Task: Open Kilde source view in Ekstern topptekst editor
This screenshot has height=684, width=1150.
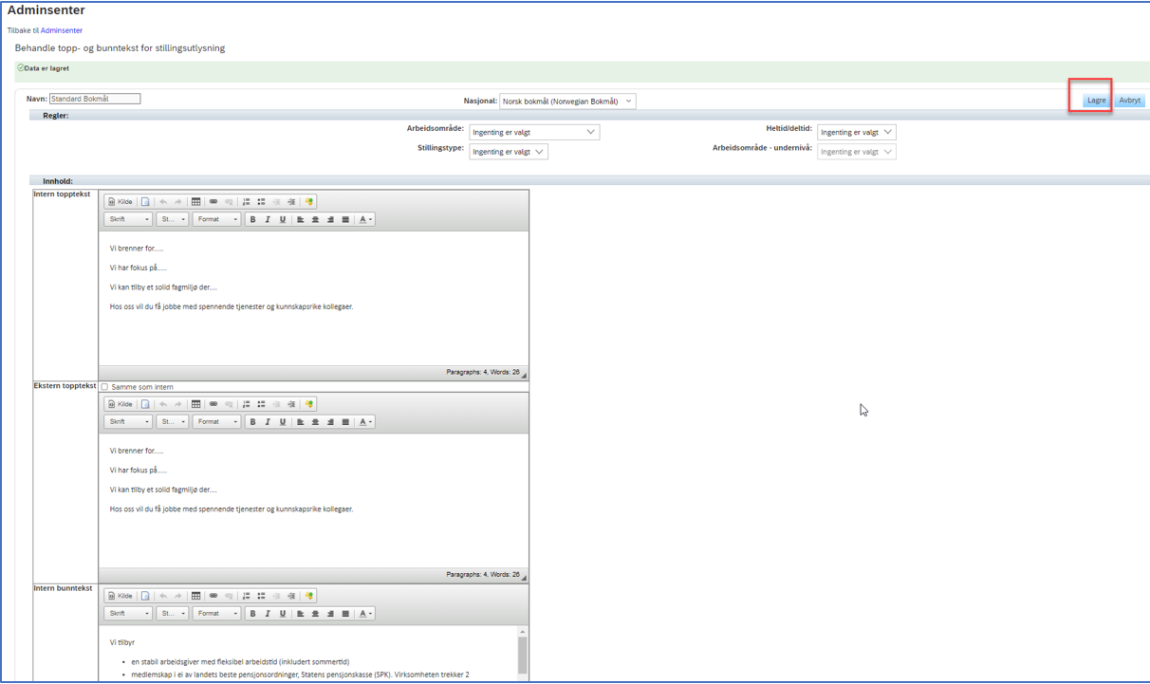Action: tap(120, 404)
